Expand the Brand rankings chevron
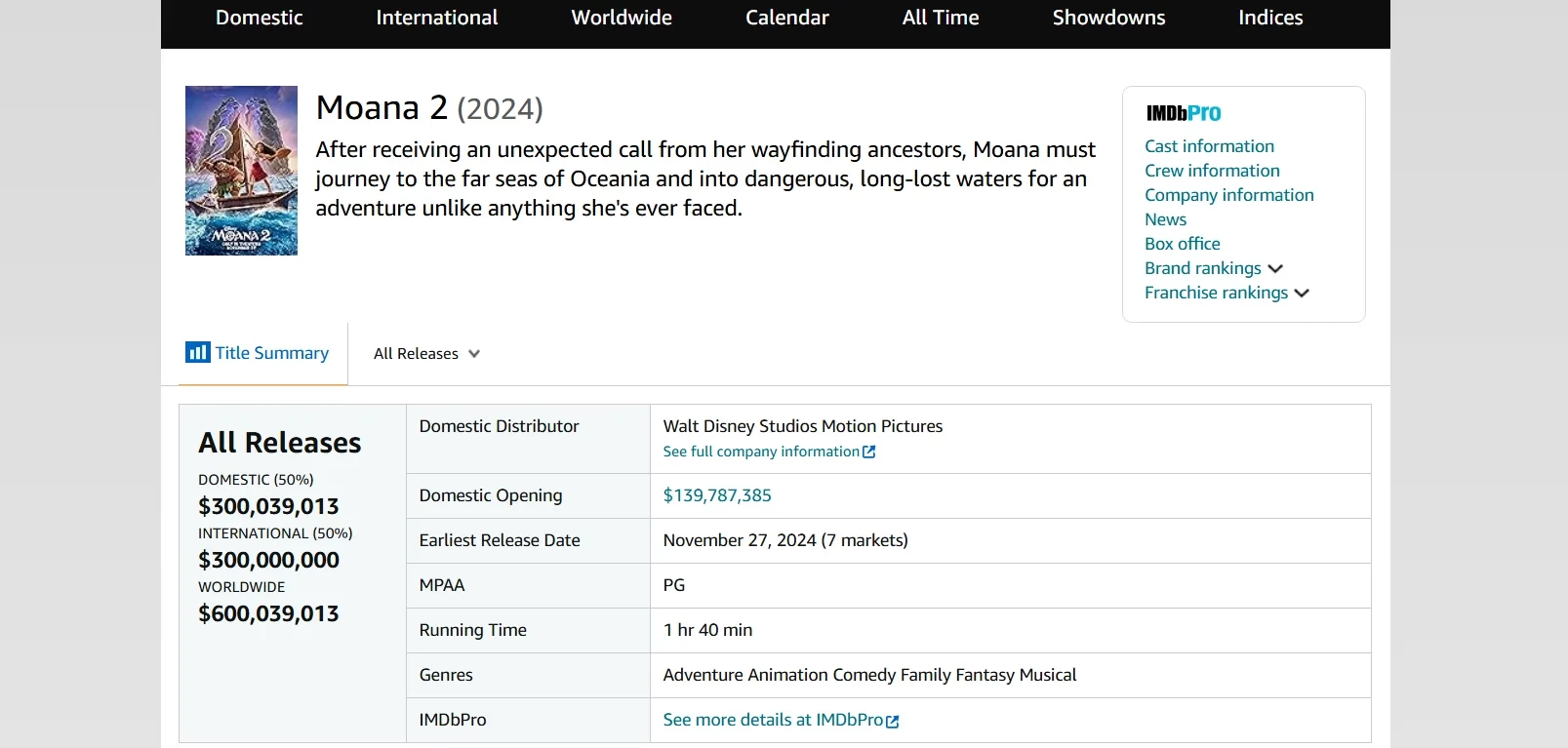1568x748 pixels. (x=1275, y=268)
